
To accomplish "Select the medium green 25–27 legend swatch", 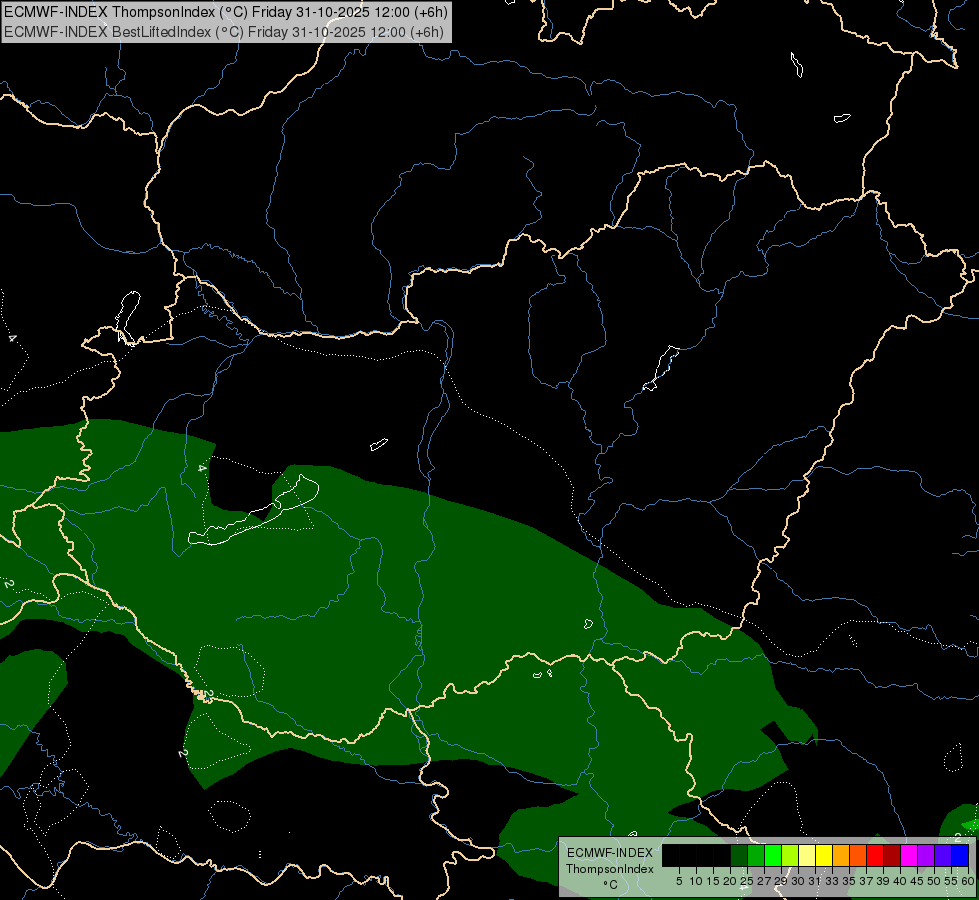I will [755, 855].
